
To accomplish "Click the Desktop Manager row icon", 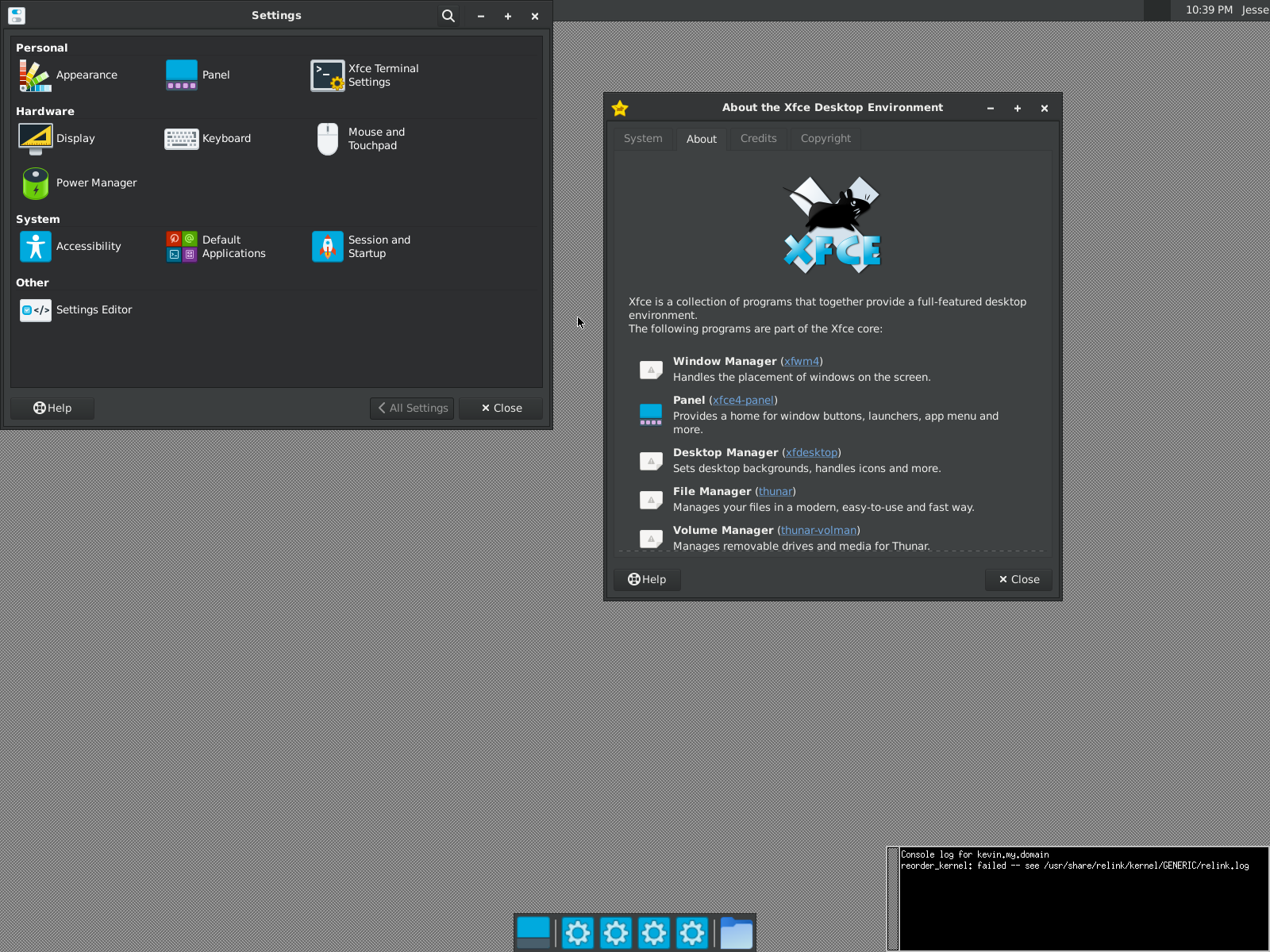I will point(651,461).
